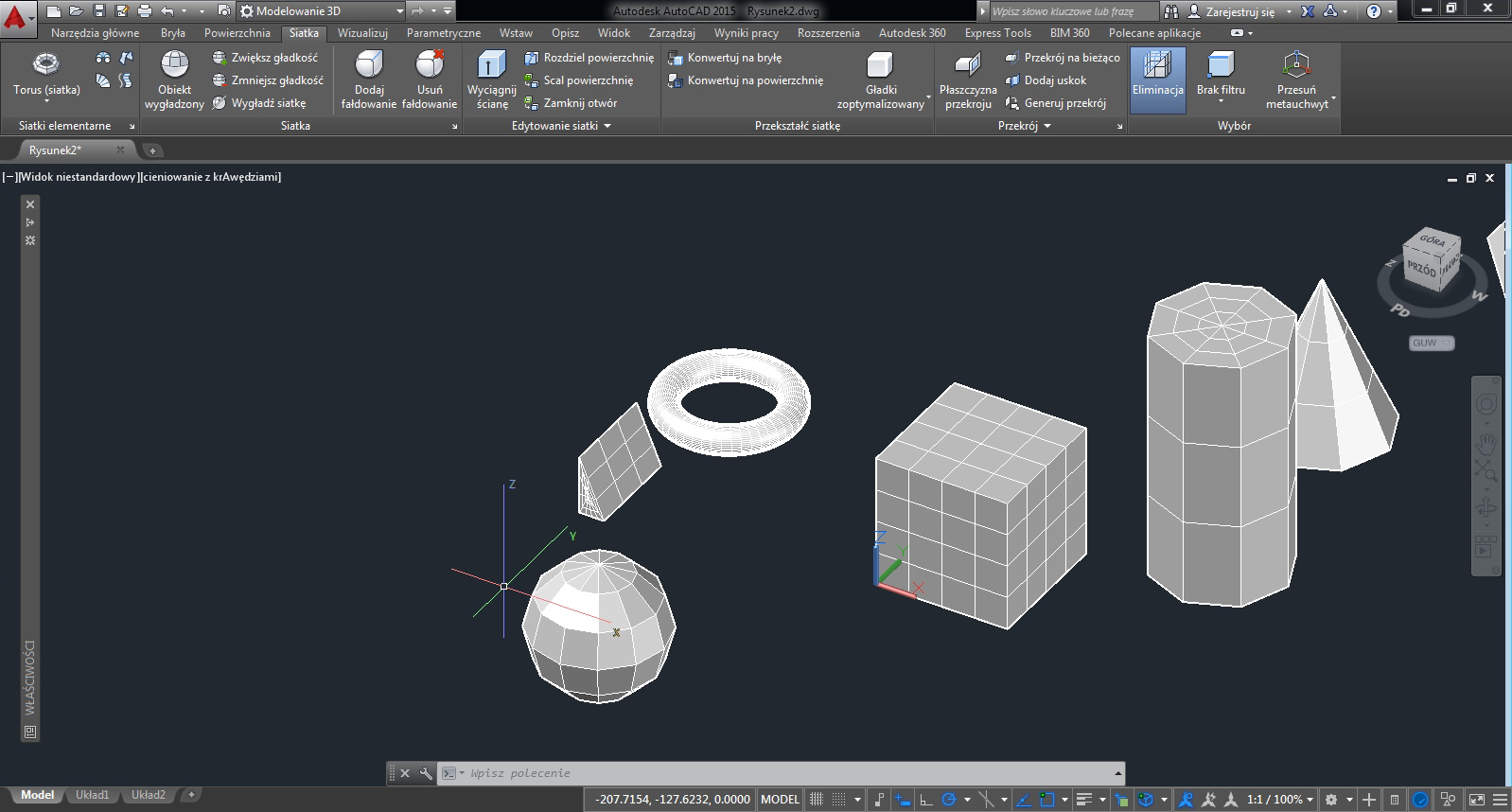
Task: Activate Płaszczyzna przekroju tool
Action: 967,66
